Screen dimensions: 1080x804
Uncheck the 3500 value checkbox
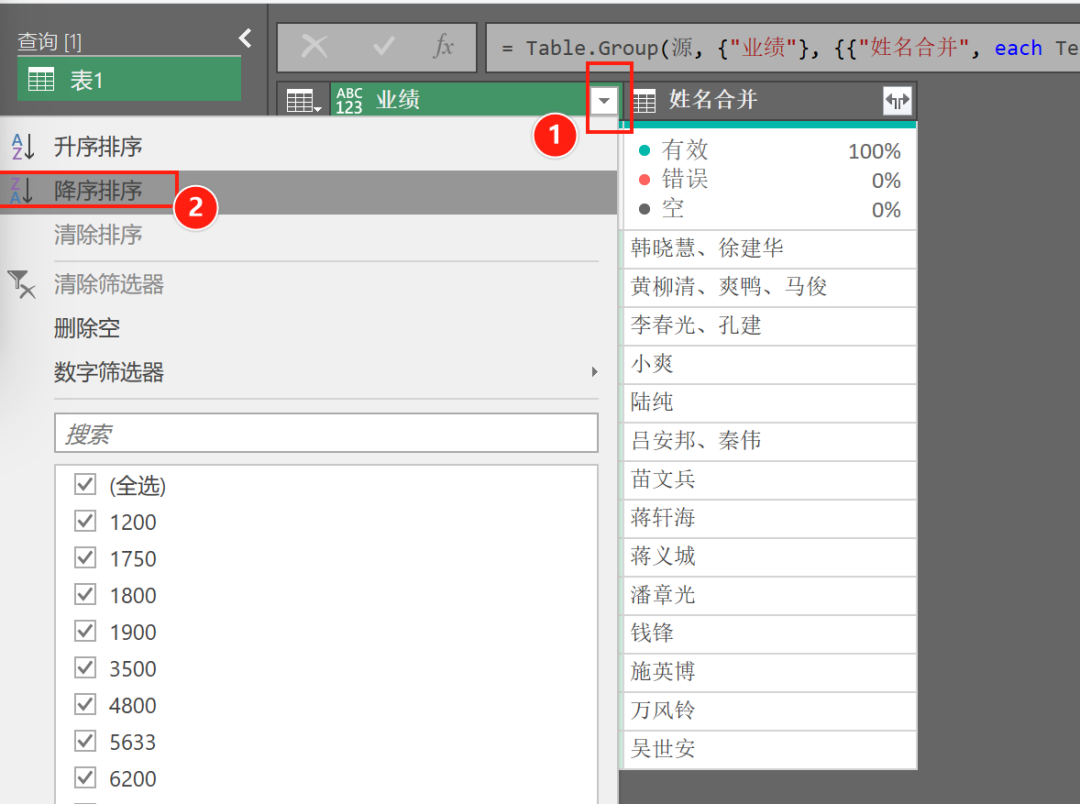(x=85, y=668)
